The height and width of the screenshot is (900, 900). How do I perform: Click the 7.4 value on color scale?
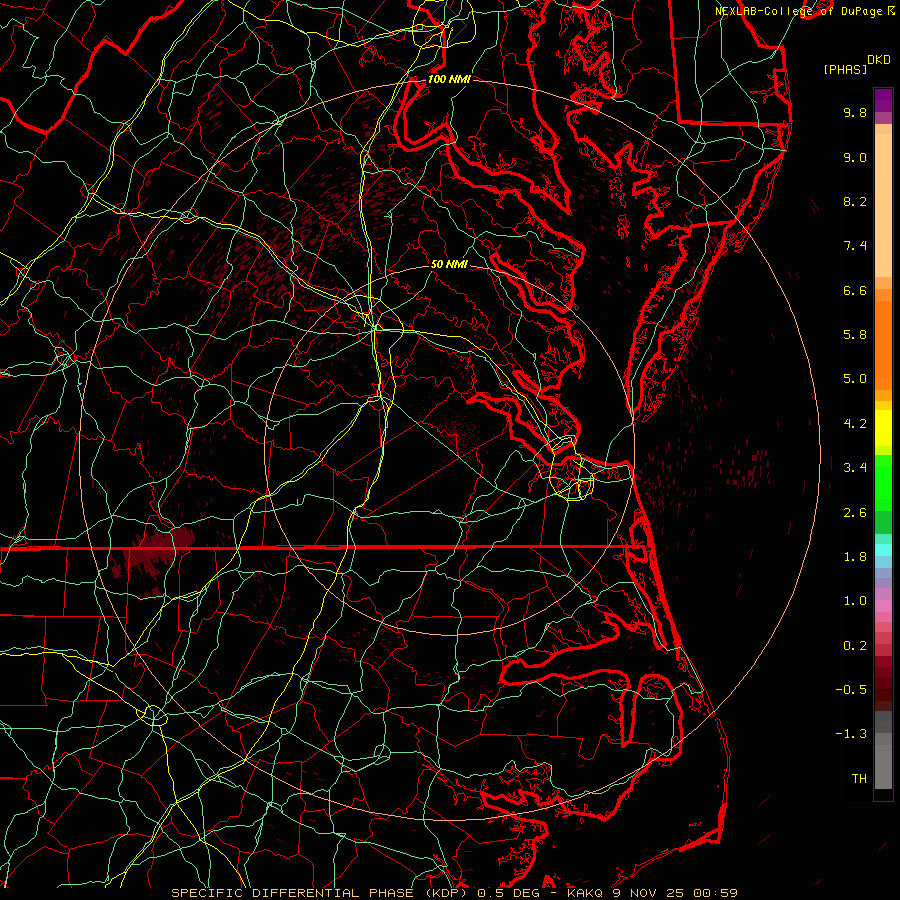click(x=855, y=246)
